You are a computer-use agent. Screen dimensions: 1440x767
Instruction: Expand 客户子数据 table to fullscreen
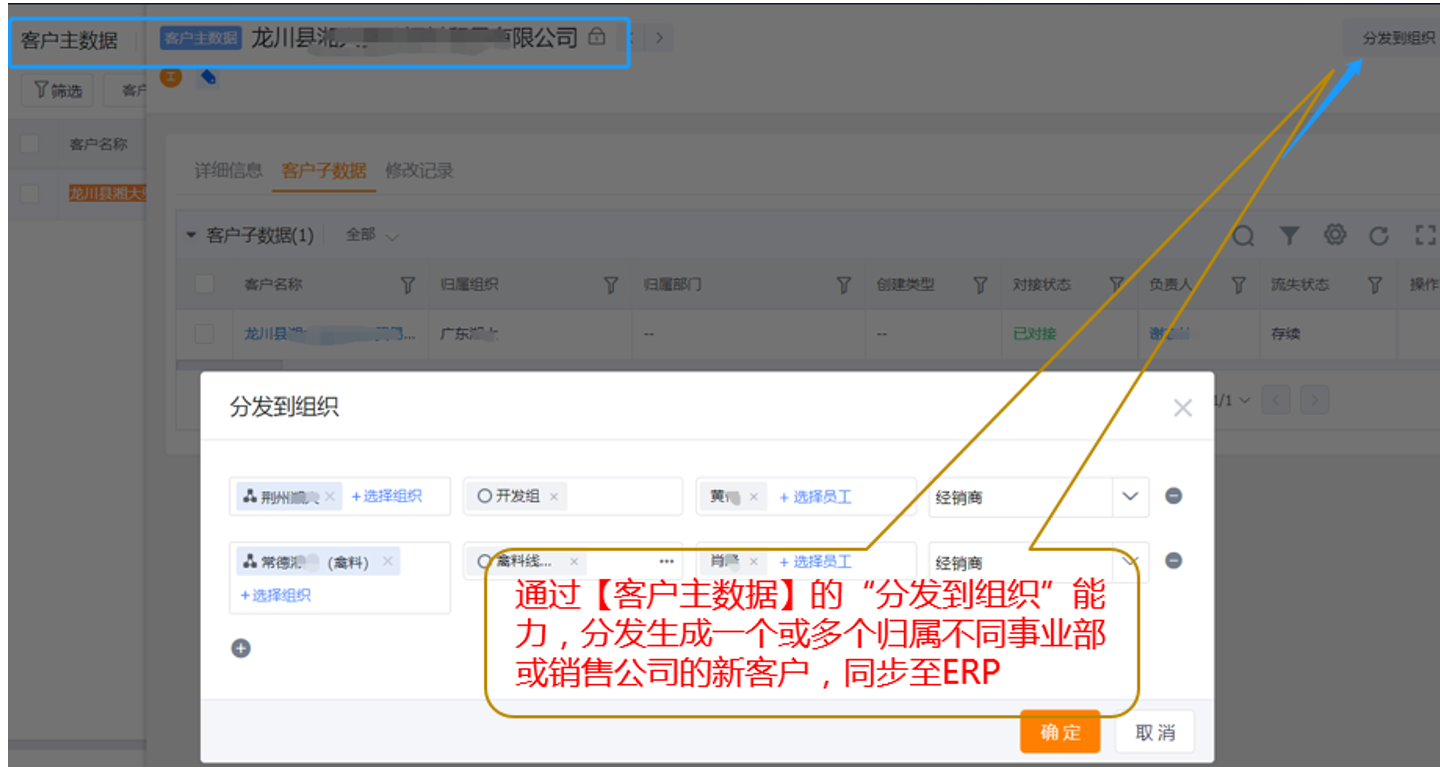point(1425,236)
